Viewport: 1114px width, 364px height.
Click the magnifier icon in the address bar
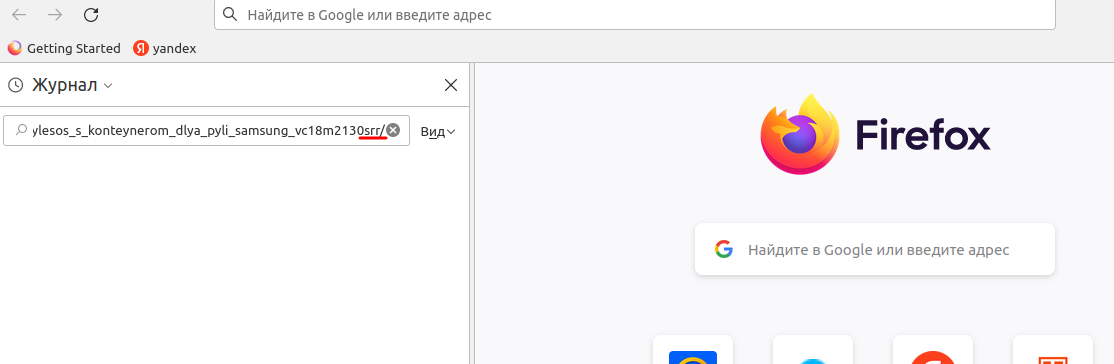(x=229, y=14)
